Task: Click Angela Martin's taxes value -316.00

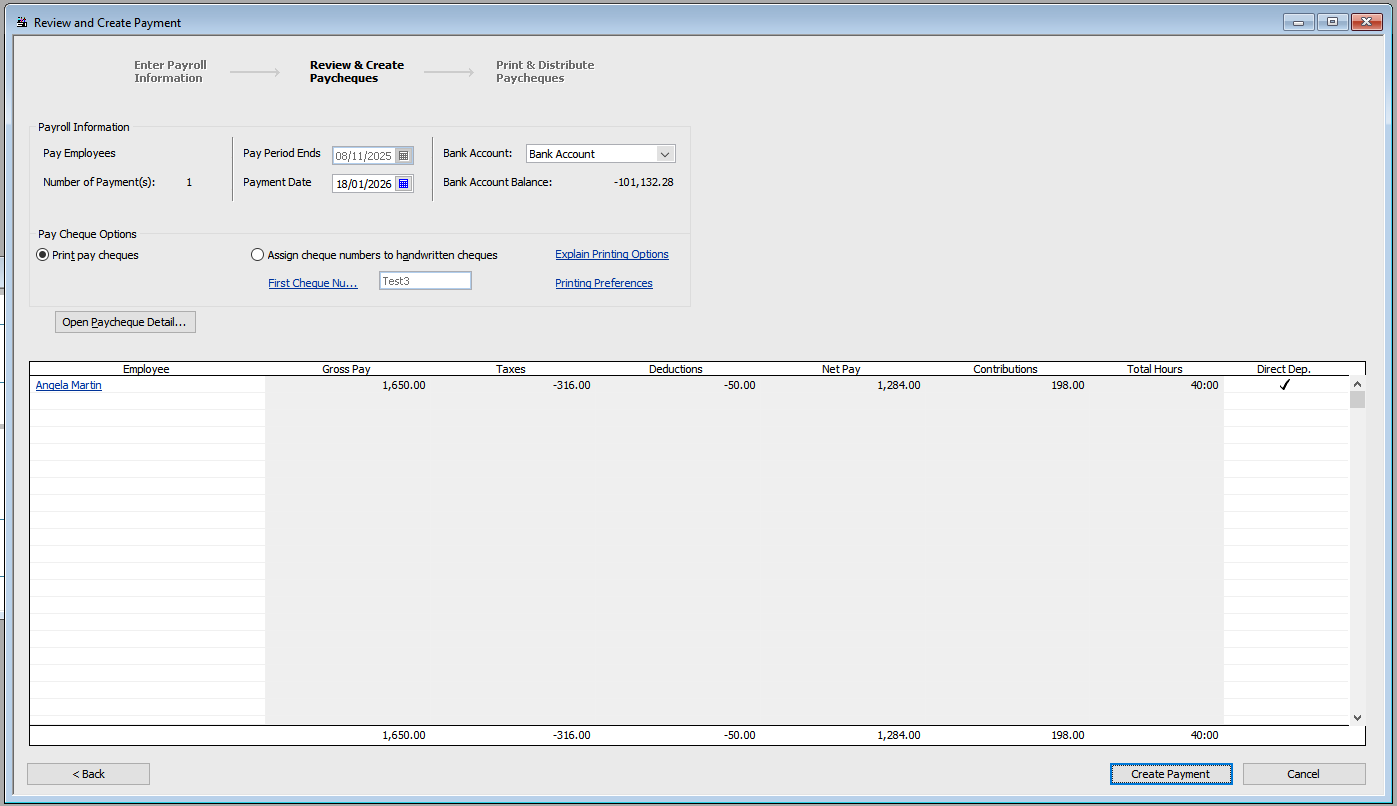Action: tap(571, 385)
